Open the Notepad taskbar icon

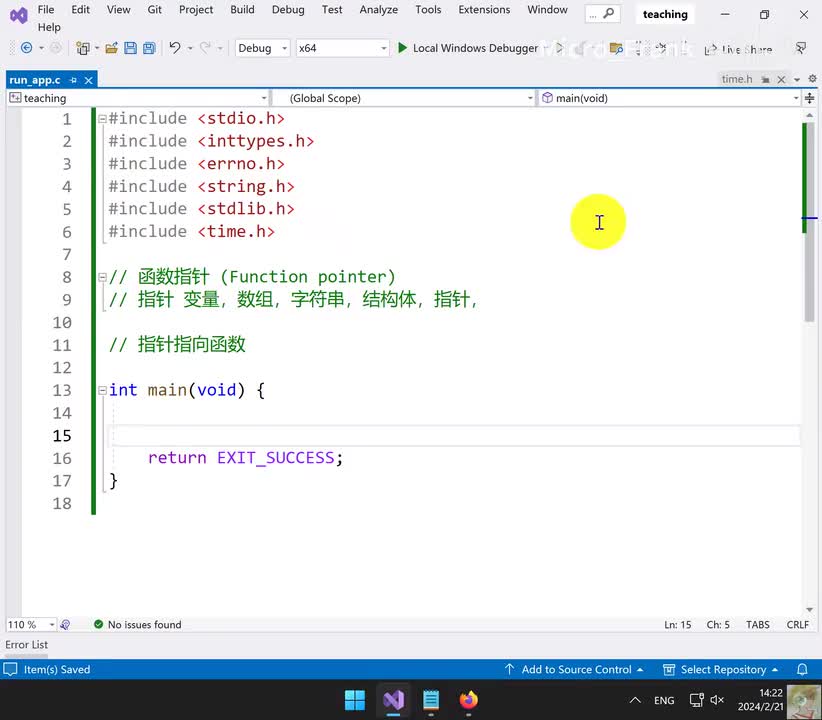tap(431, 700)
